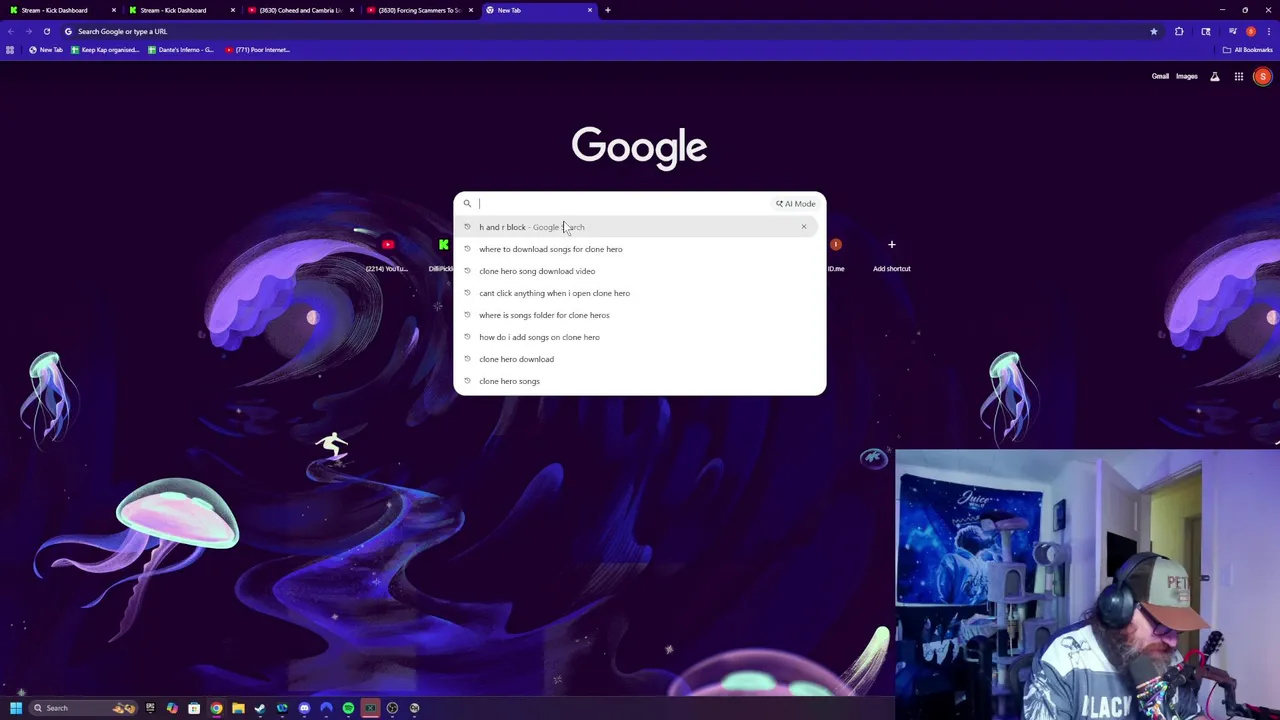
Task: Click the magnifier icon in search box
Action: pos(467,204)
